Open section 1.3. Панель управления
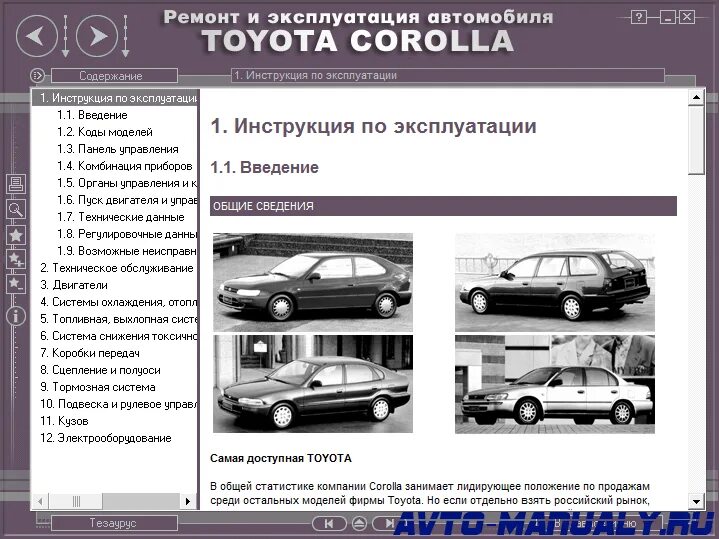Image resolution: width=719 pixels, height=539 pixels. [x=118, y=149]
